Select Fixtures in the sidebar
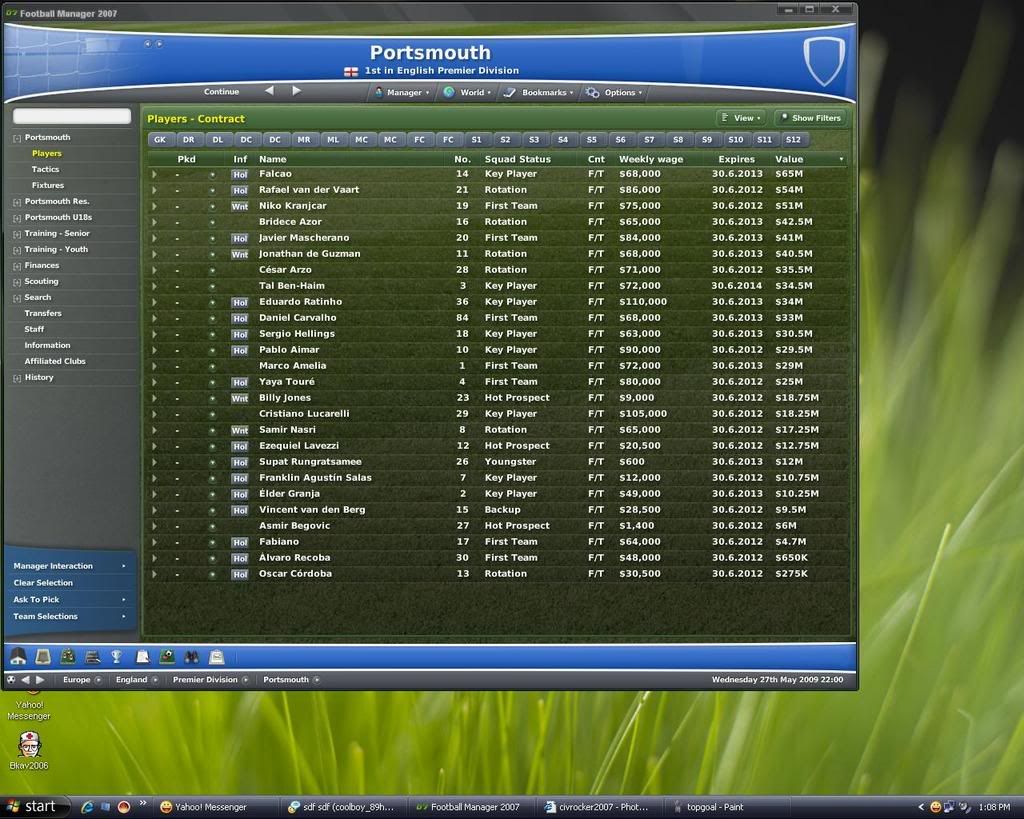This screenshot has width=1024, height=819. (48, 185)
